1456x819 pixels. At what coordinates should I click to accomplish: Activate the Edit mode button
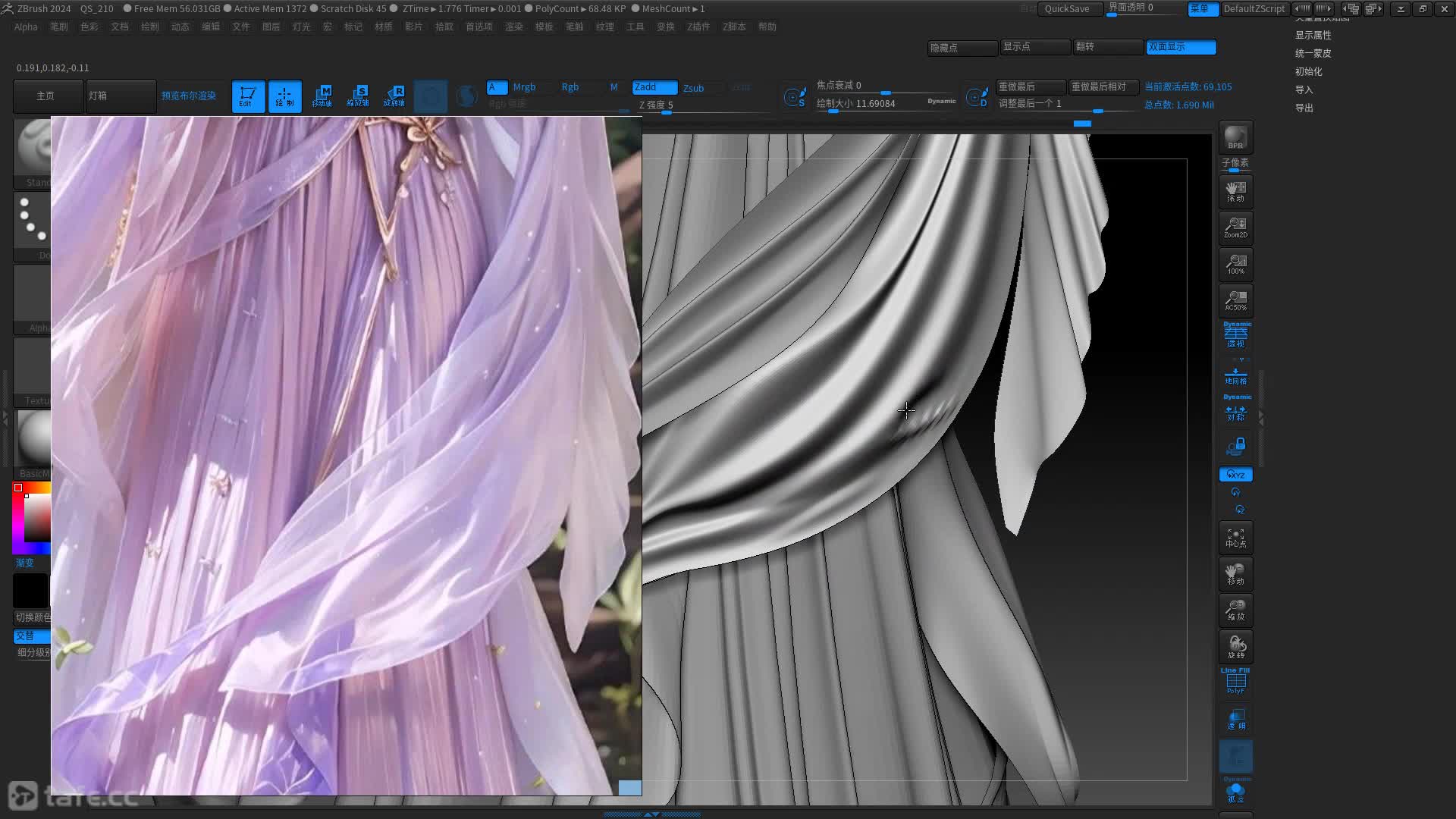(248, 96)
